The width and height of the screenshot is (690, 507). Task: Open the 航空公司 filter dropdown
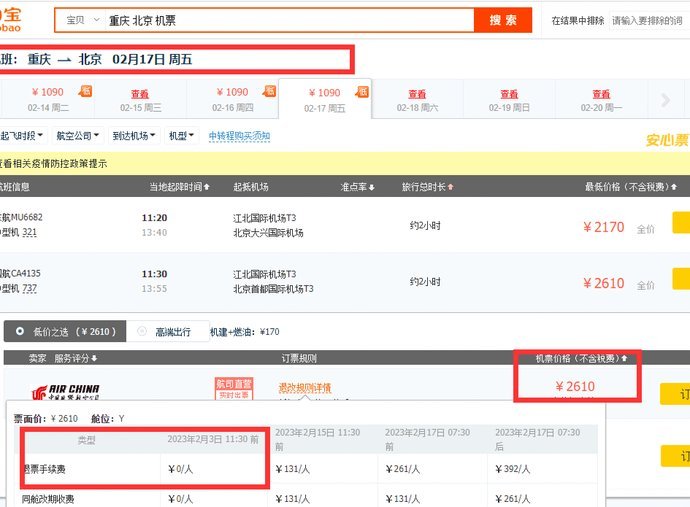pos(78,136)
